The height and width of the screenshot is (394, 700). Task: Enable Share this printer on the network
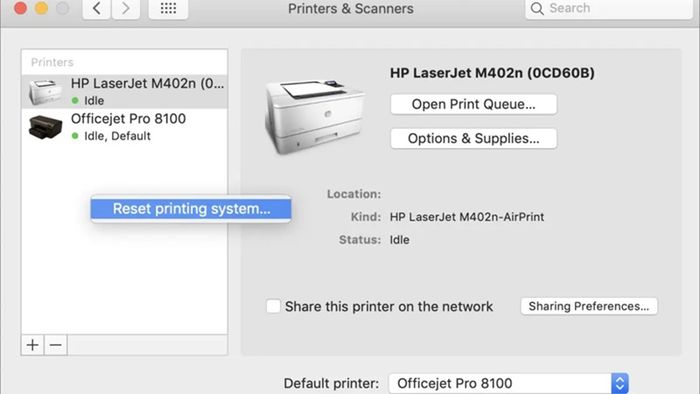pyautogui.click(x=273, y=306)
